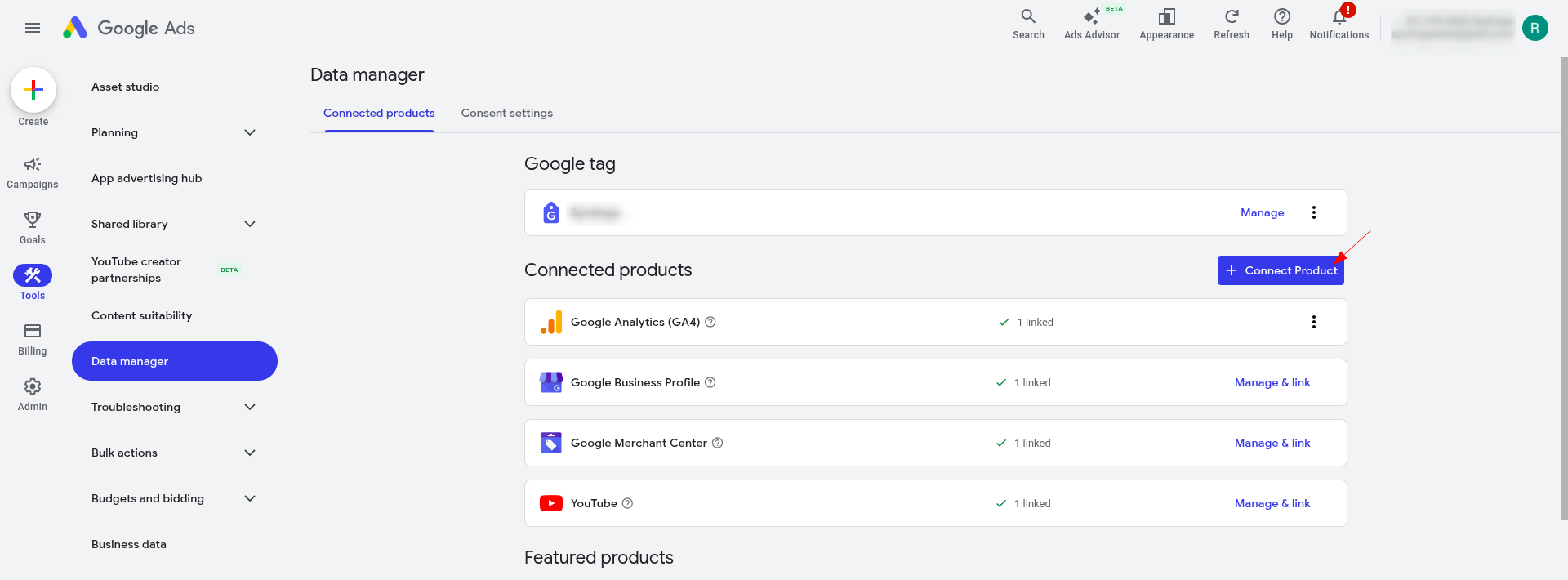The image size is (1568, 580).
Task: Switch to Connected products tab
Action: coord(379,113)
